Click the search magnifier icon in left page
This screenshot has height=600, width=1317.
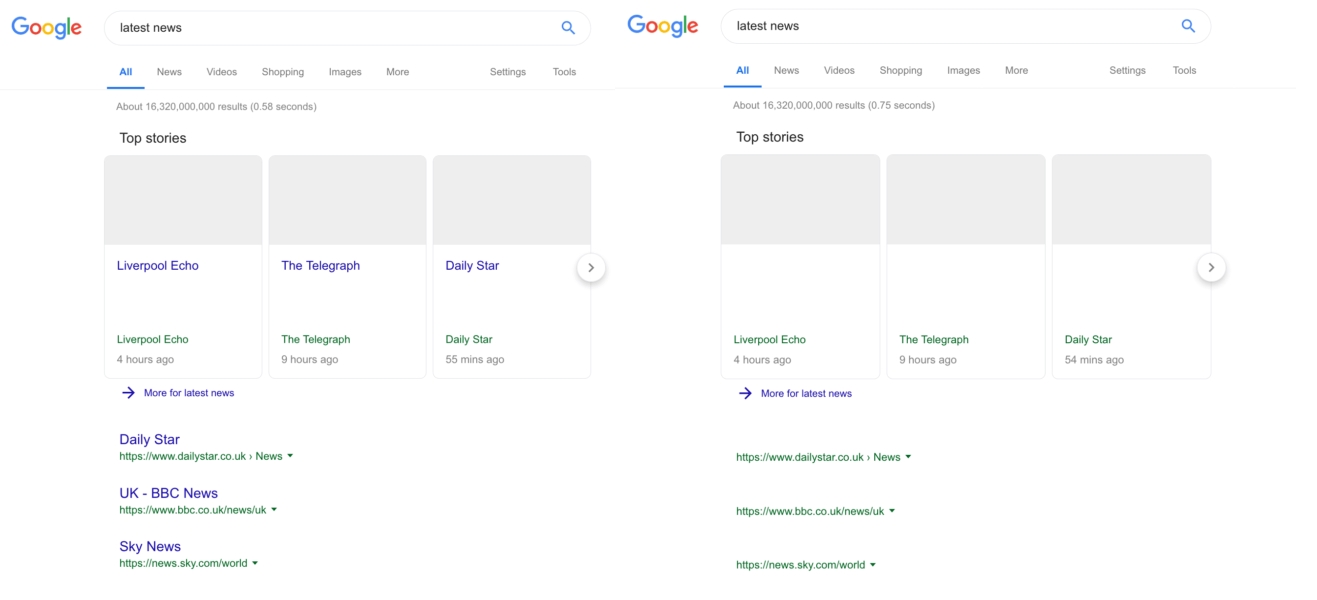(568, 28)
